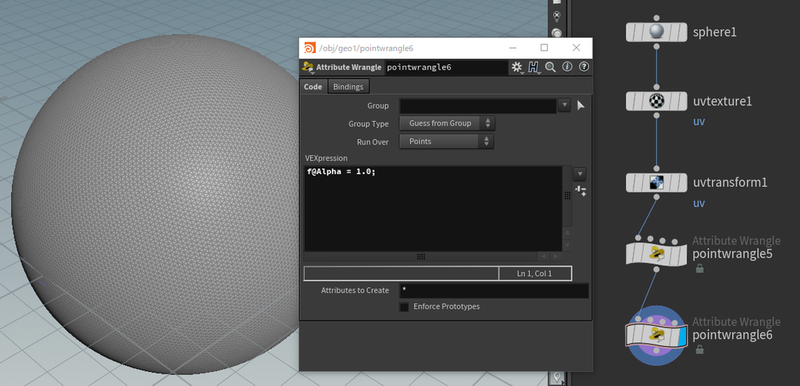
Task: Select the uvtransform1 node icon
Action: pyautogui.click(x=656, y=183)
